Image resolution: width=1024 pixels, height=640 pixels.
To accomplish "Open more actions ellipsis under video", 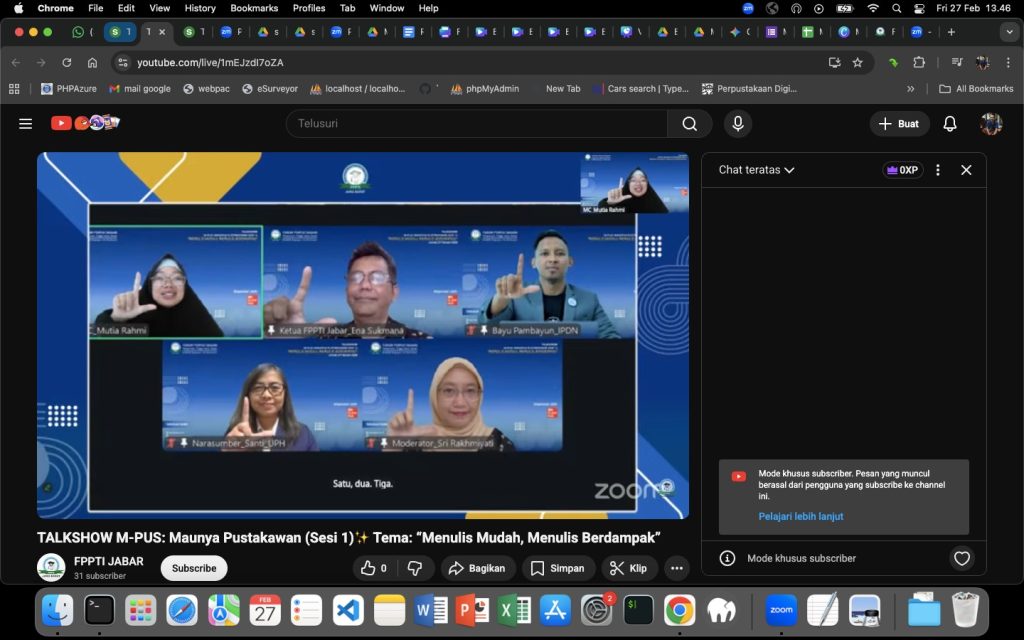I will tap(677, 568).
